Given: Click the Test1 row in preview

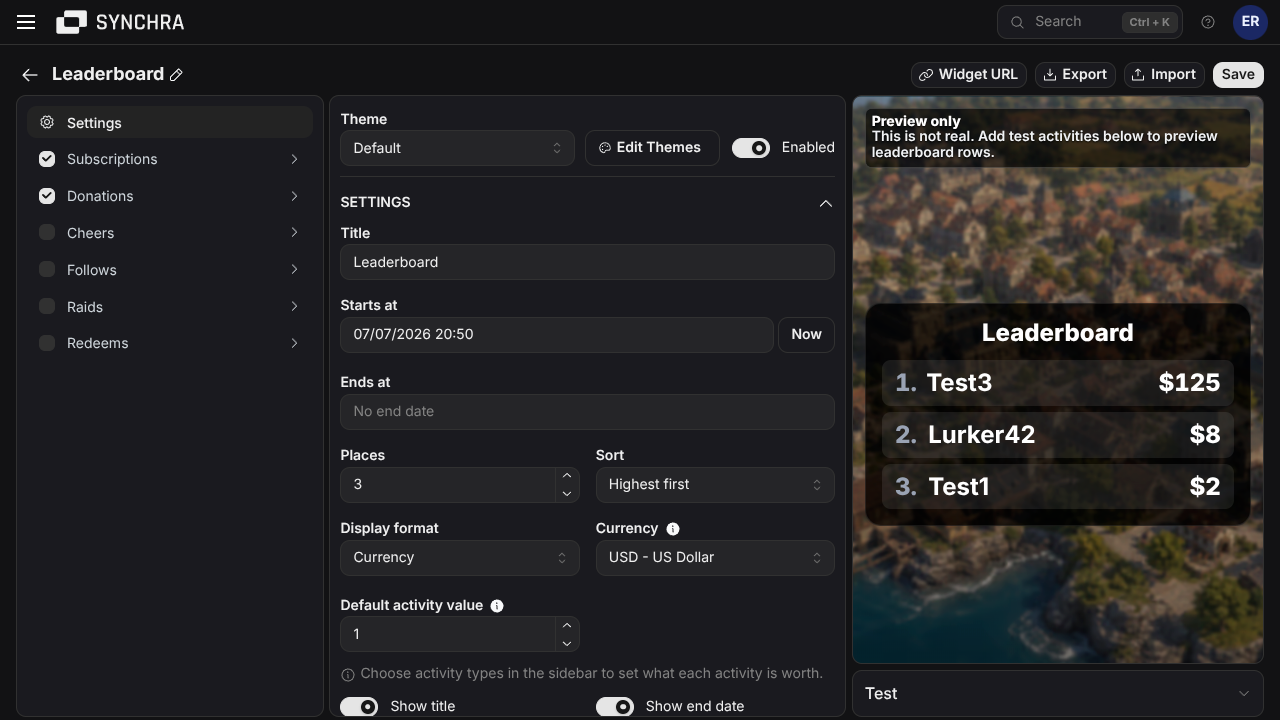Looking at the screenshot, I should [1058, 487].
